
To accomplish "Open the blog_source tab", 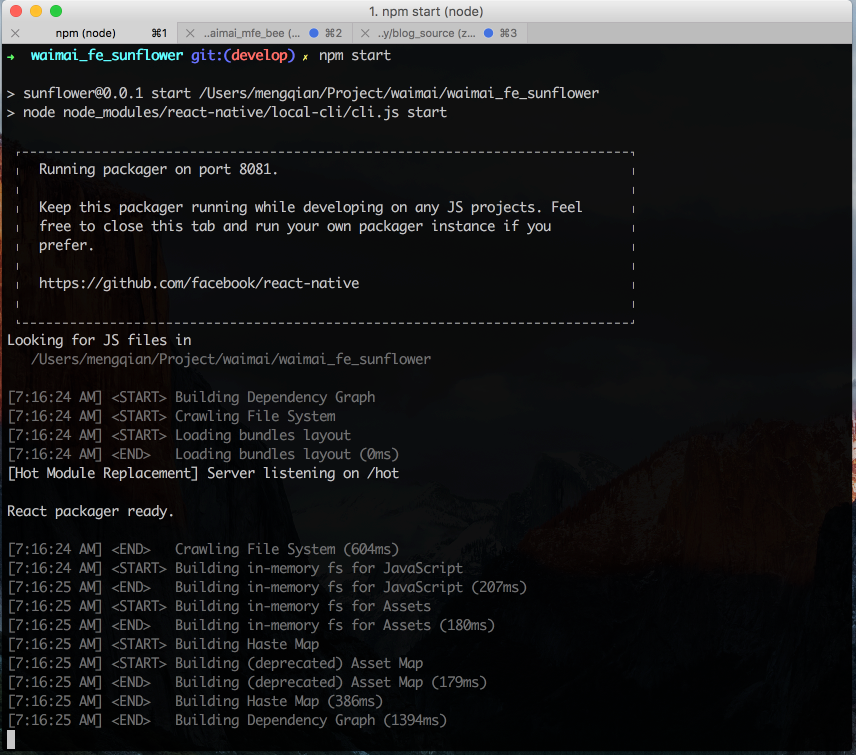I will pyautogui.click(x=425, y=33).
